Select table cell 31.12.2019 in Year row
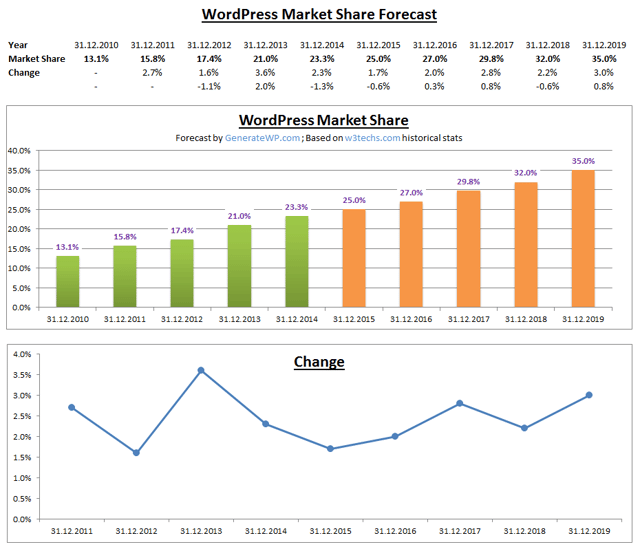 [604, 45]
